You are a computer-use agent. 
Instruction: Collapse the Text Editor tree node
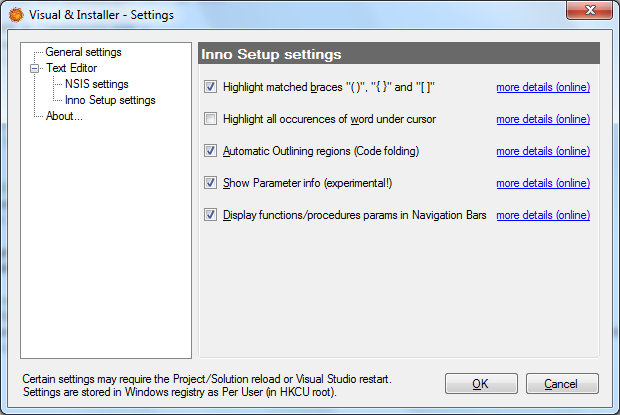[35, 68]
